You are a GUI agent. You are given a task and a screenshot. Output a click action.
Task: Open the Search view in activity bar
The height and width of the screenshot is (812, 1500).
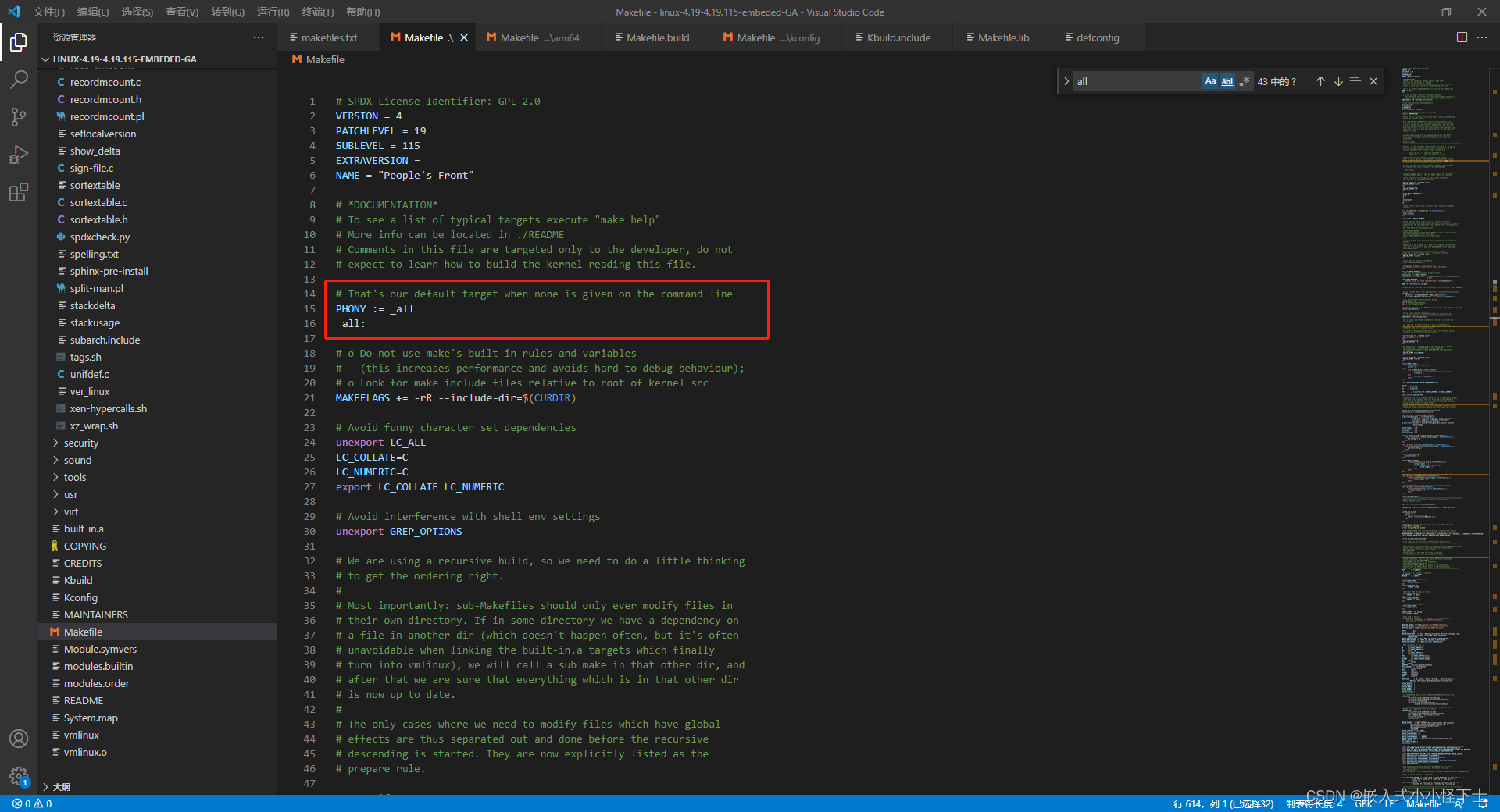coord(19,80)
